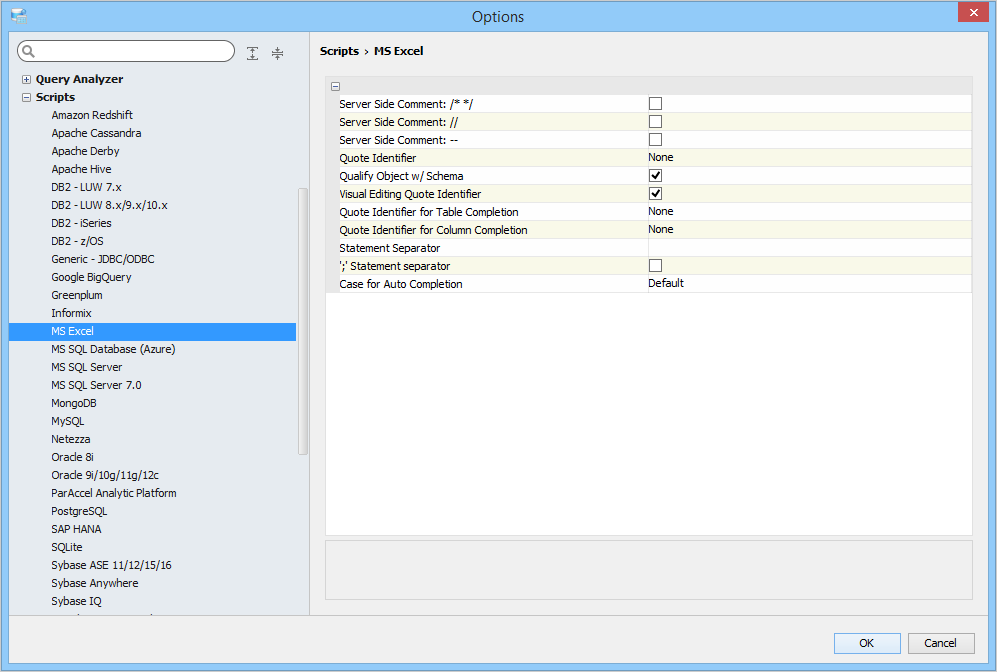Open Quote Identifier value None
The height and width of the screenshot is (672, 997).
click(809, 158)
